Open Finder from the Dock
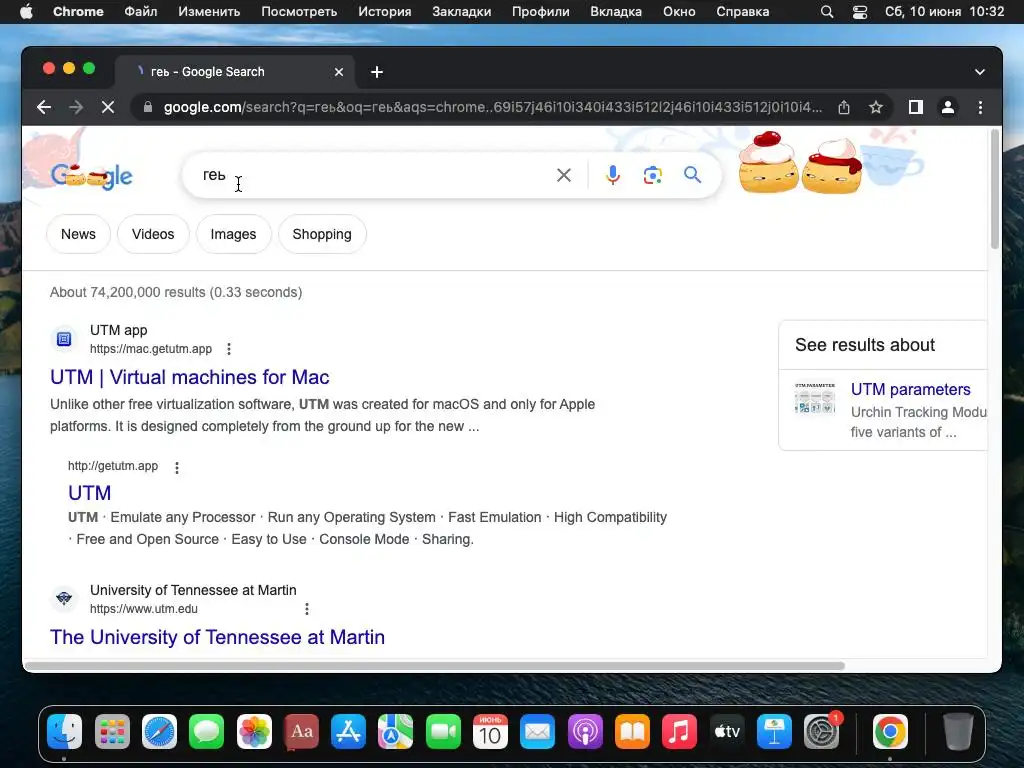This screenshot has width=1024, height=768. click(x=64, y=731)
